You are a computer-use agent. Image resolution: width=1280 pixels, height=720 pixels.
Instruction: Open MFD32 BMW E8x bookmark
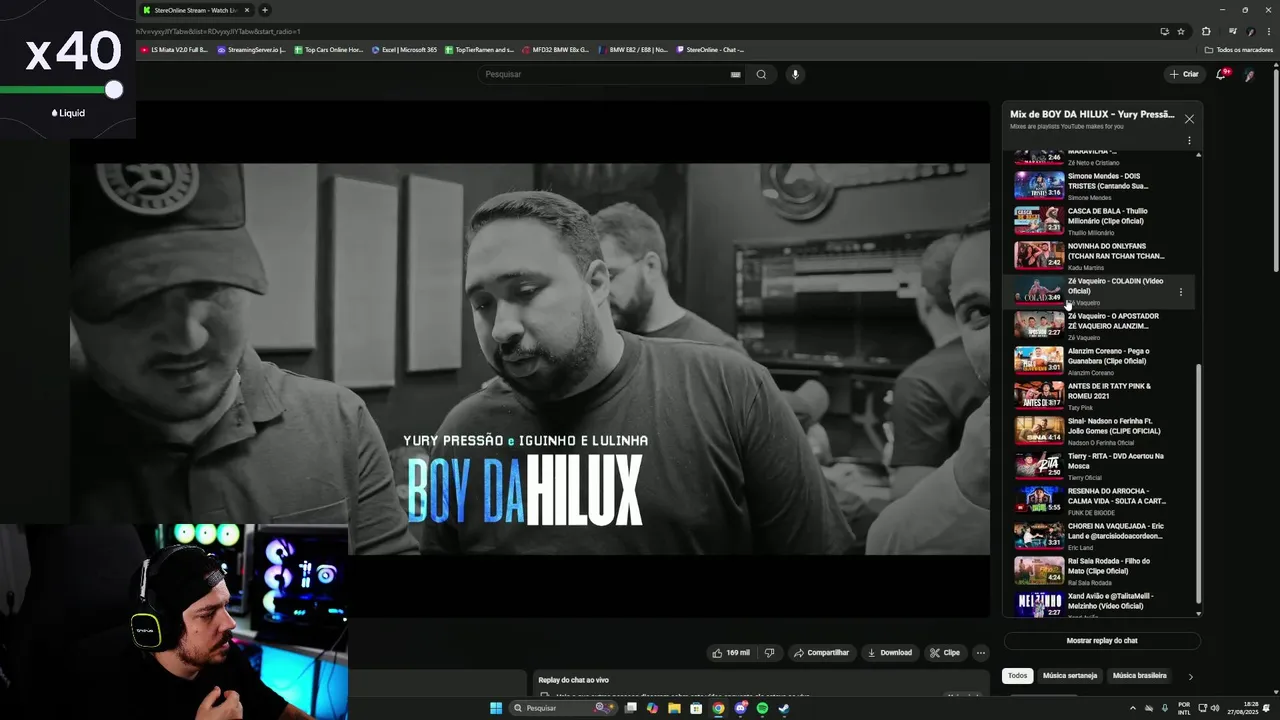(x=555, y=49)
